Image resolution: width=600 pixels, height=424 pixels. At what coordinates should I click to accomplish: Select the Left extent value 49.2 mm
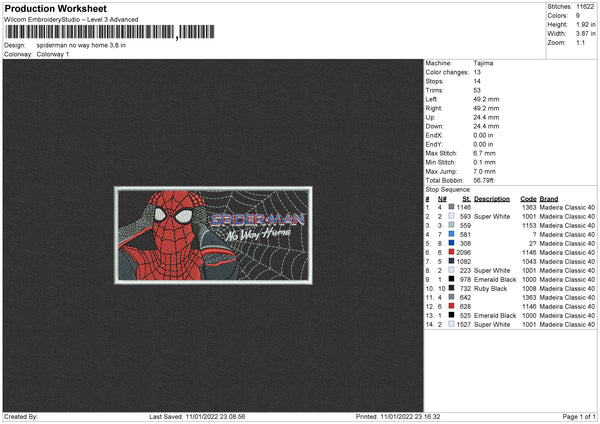pyautogui.click(x=486, y=99)
